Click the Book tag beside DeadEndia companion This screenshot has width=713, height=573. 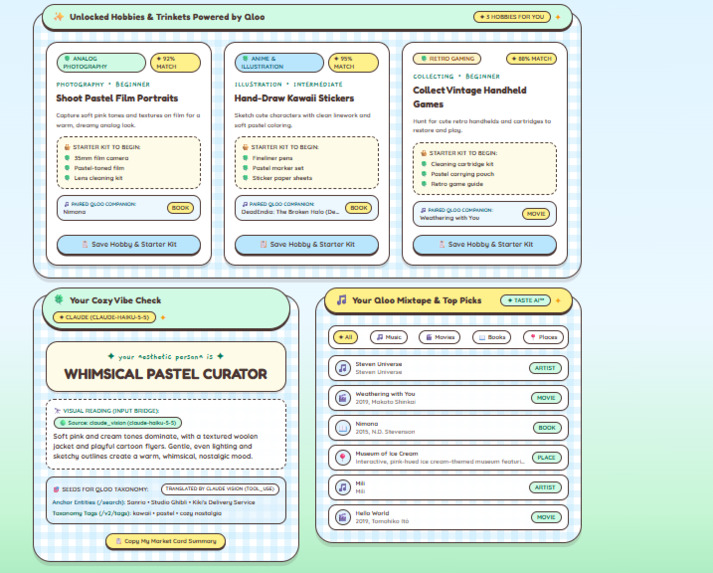359,208
